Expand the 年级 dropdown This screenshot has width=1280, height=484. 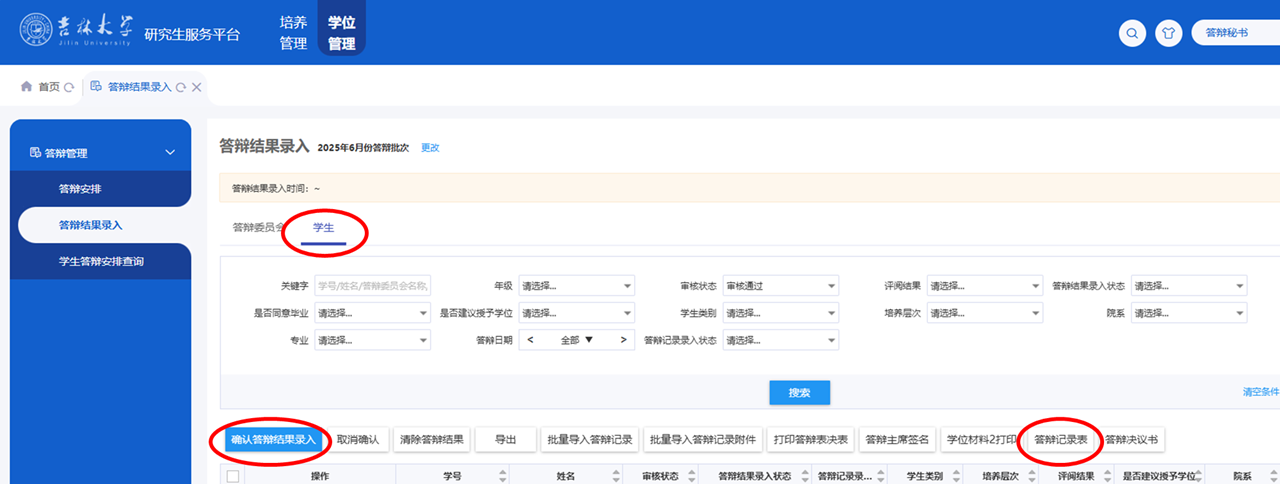coord(576,286)
